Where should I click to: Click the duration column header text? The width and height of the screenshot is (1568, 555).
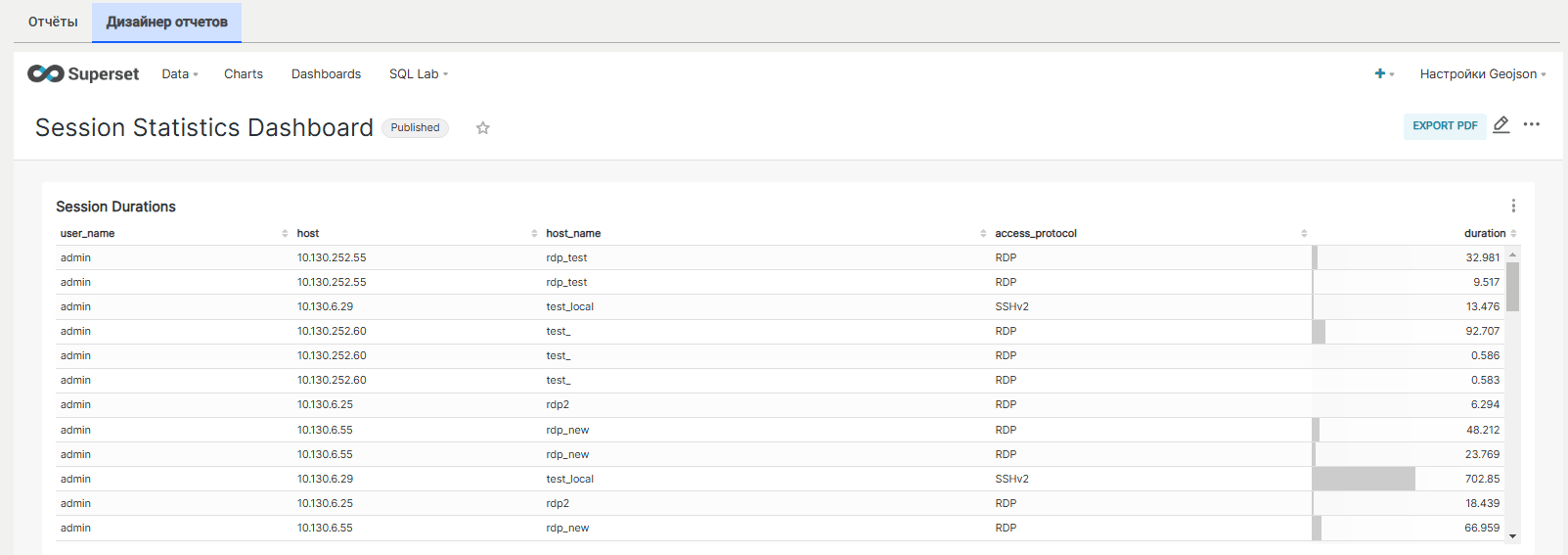point(1485,233)
